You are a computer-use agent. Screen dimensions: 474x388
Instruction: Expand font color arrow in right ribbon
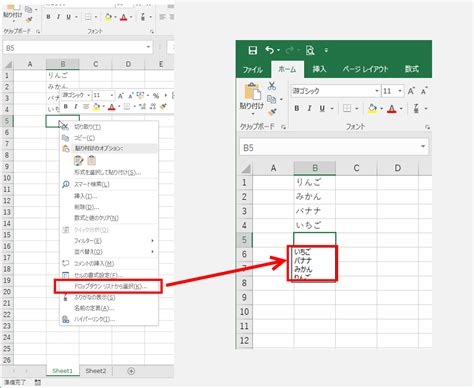click(401, 109)
